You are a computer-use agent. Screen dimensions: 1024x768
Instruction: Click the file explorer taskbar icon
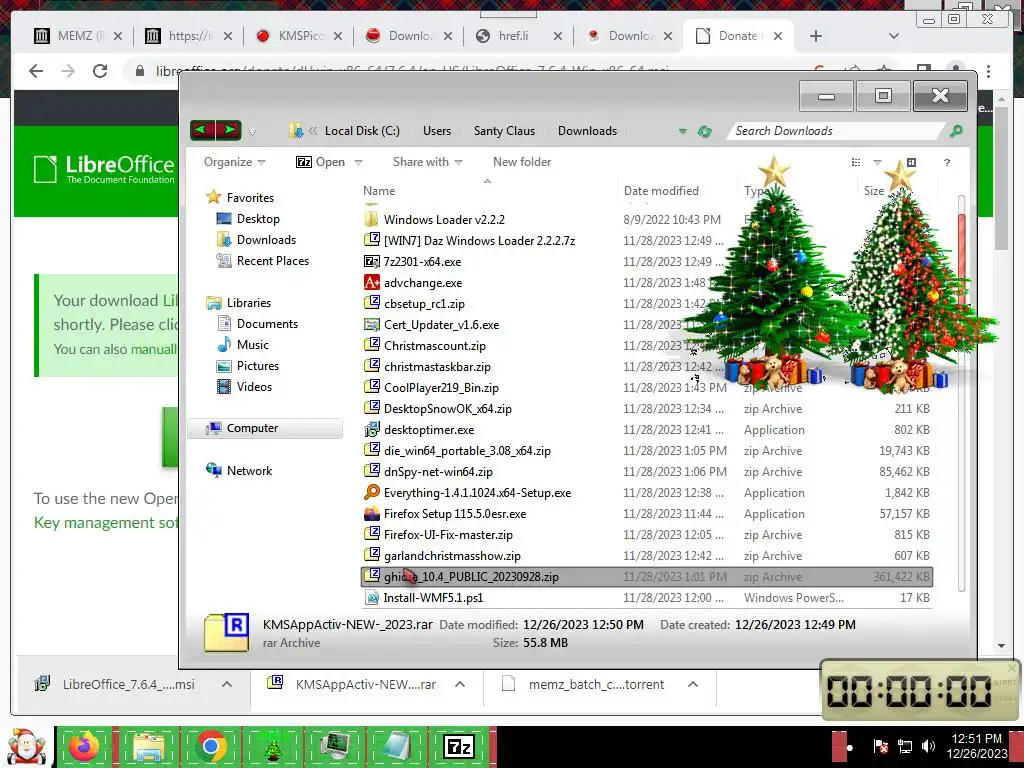148,746
